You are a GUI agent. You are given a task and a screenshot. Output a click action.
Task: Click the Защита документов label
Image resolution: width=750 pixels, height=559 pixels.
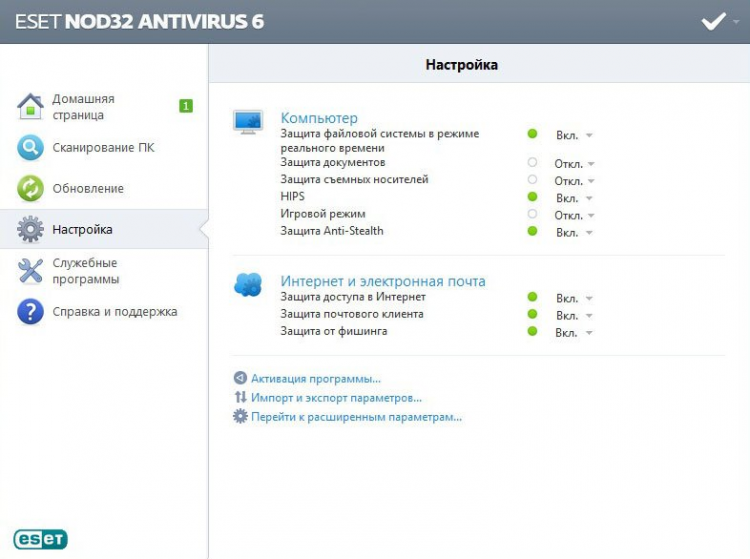[332, 162]
